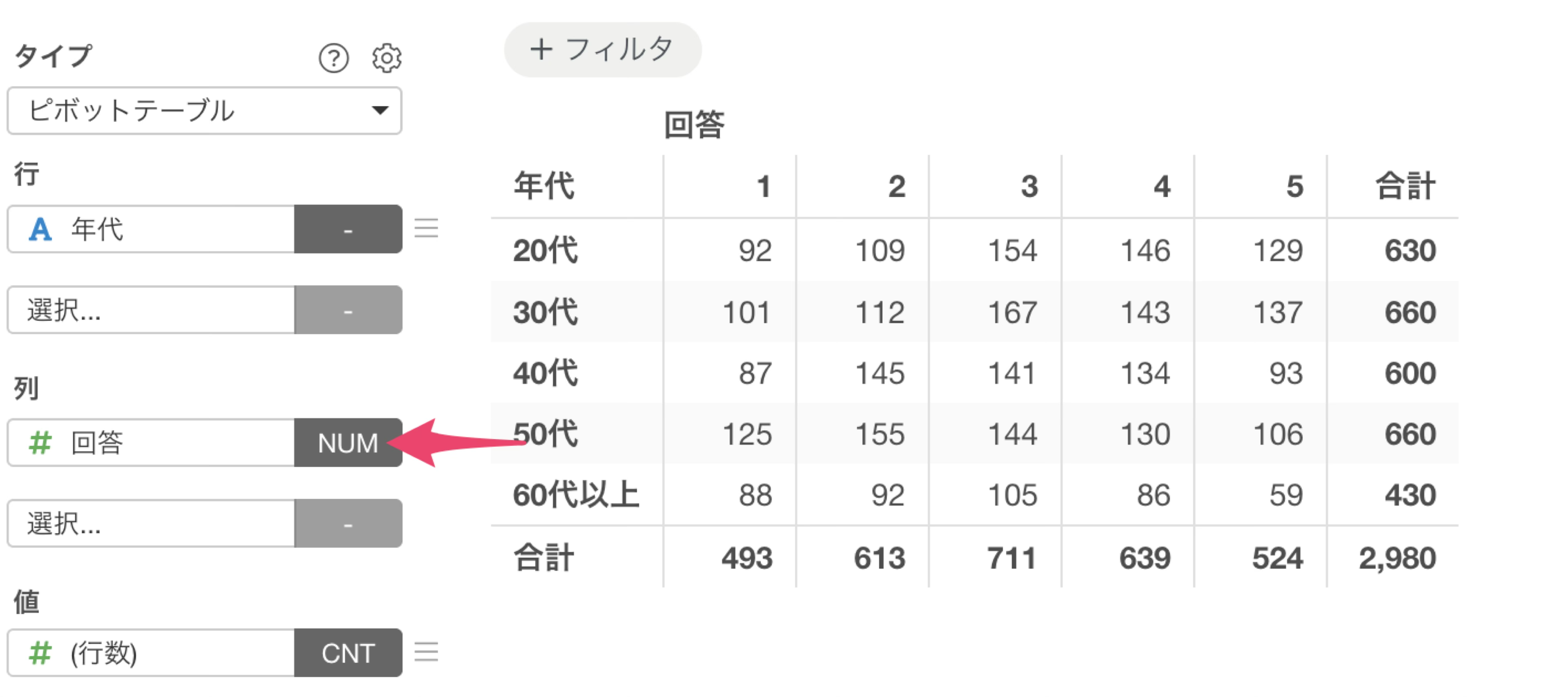The height and width of the screenshot is (697, 1568).
Task: Select the 2,980 grand total cell
Action: point(1398,558)
